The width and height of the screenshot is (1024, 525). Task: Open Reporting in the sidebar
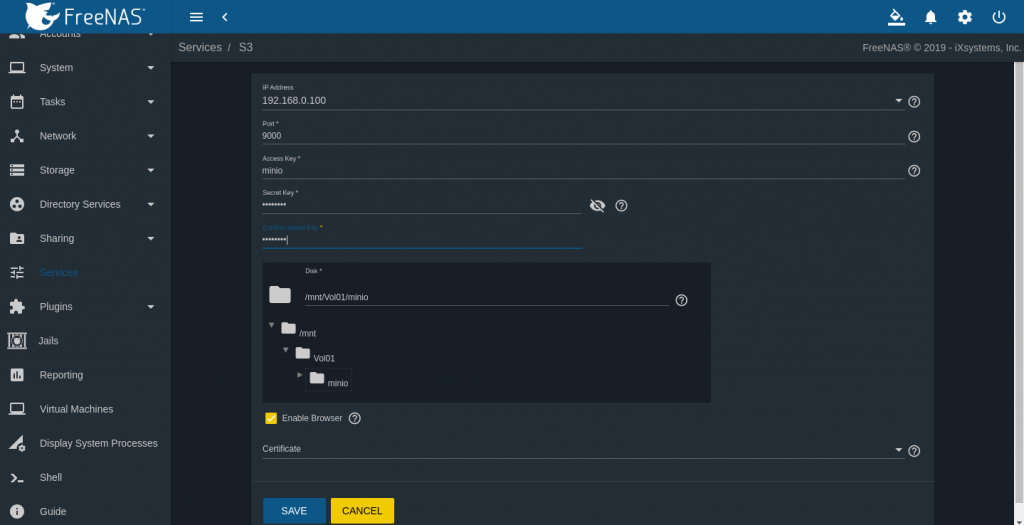tap(61, 375)
